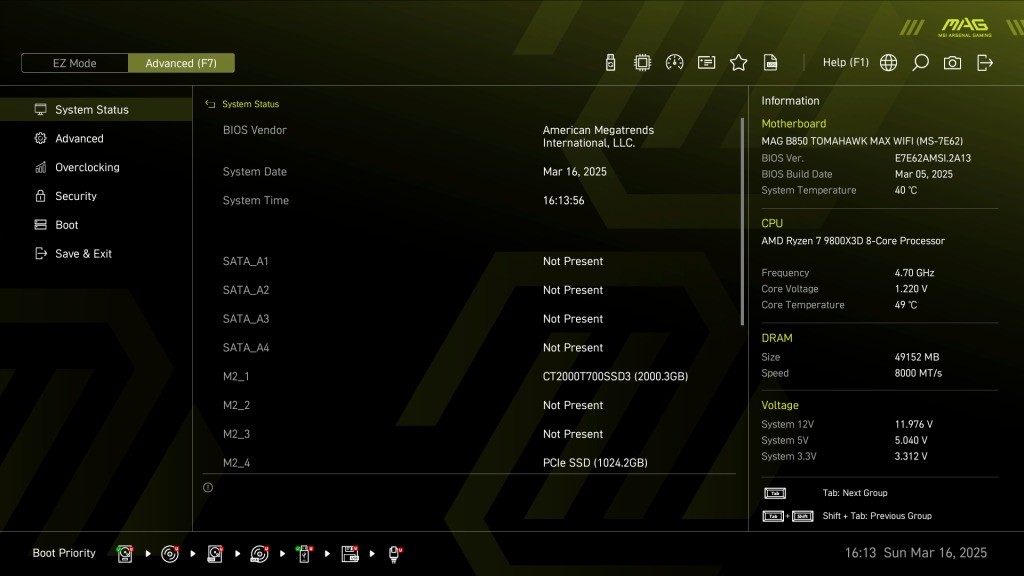Click the BIOS Vendor row label
Viewport: 1024px width, 576px height.
pos(255,130)
